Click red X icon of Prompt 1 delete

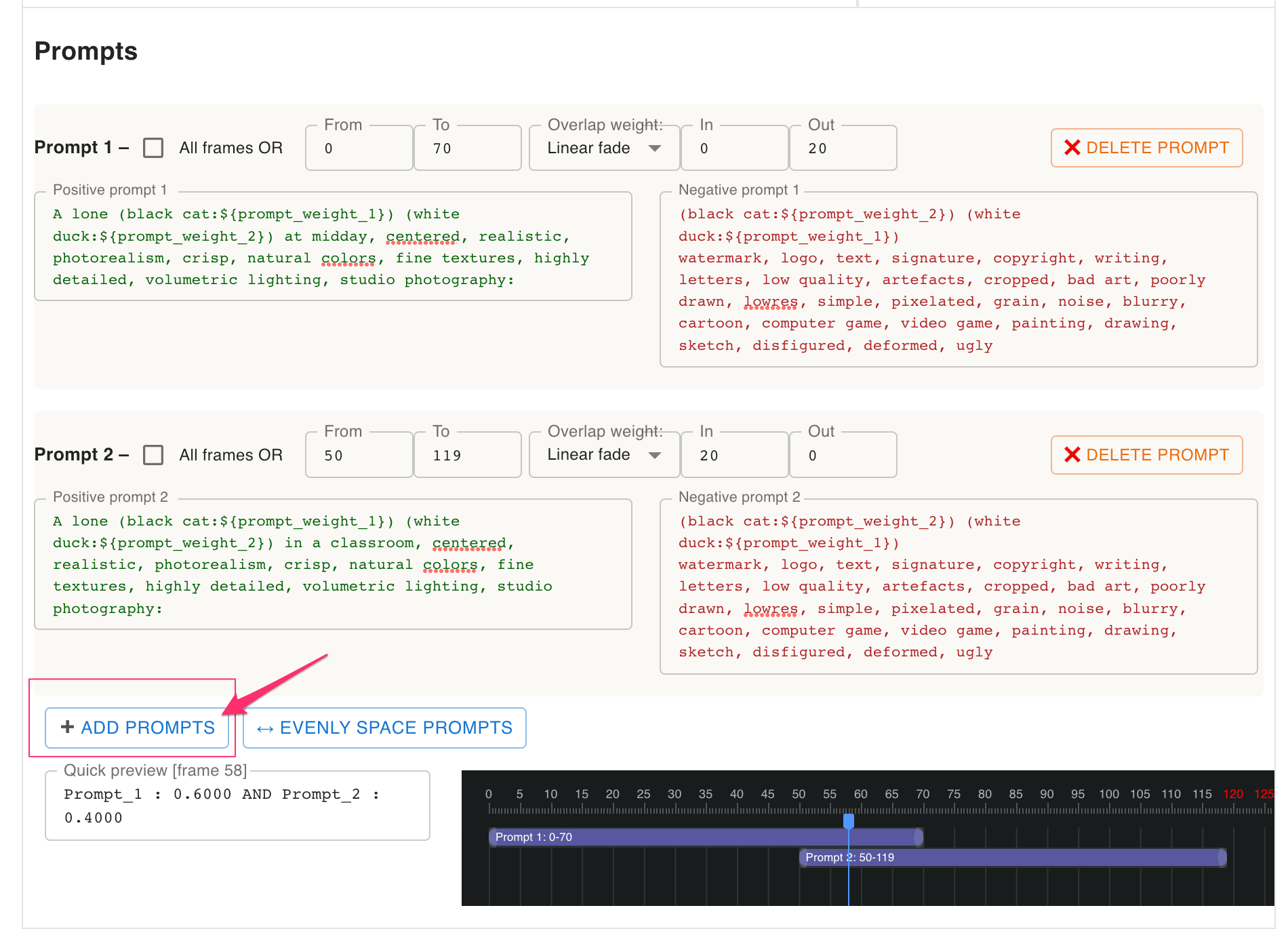pos(1072,148)
